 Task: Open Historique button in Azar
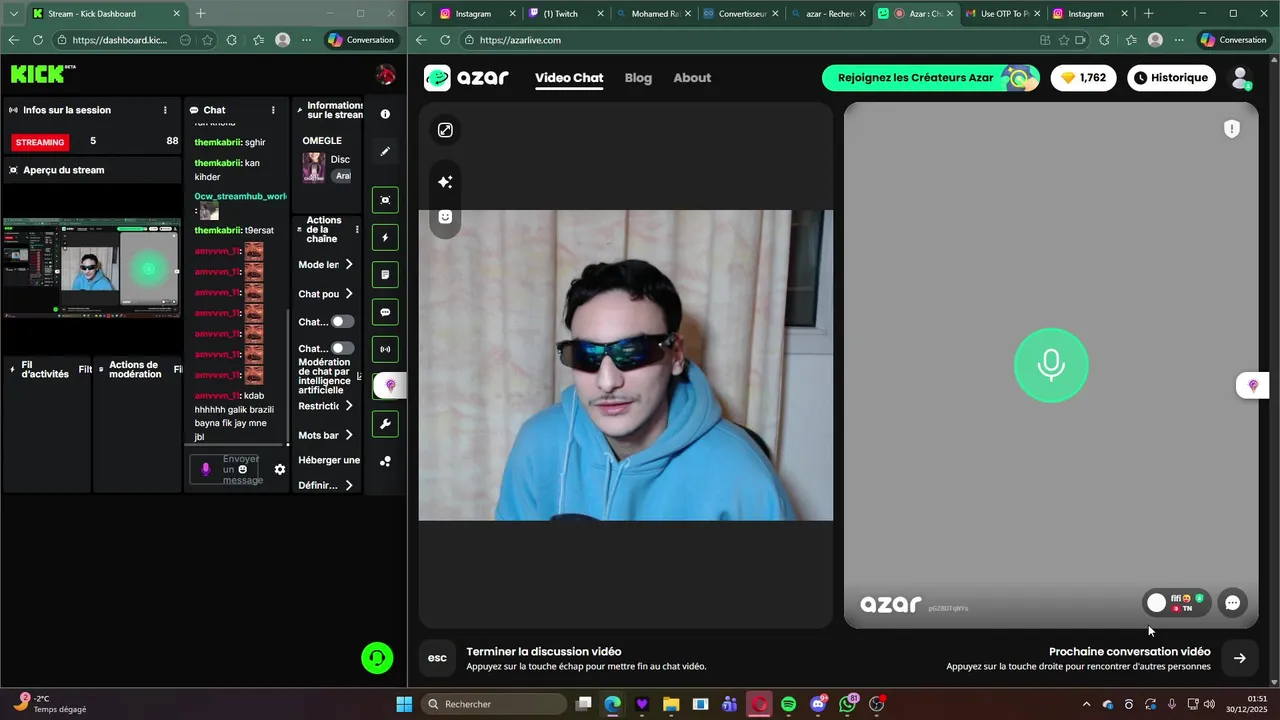(1171, 78)
